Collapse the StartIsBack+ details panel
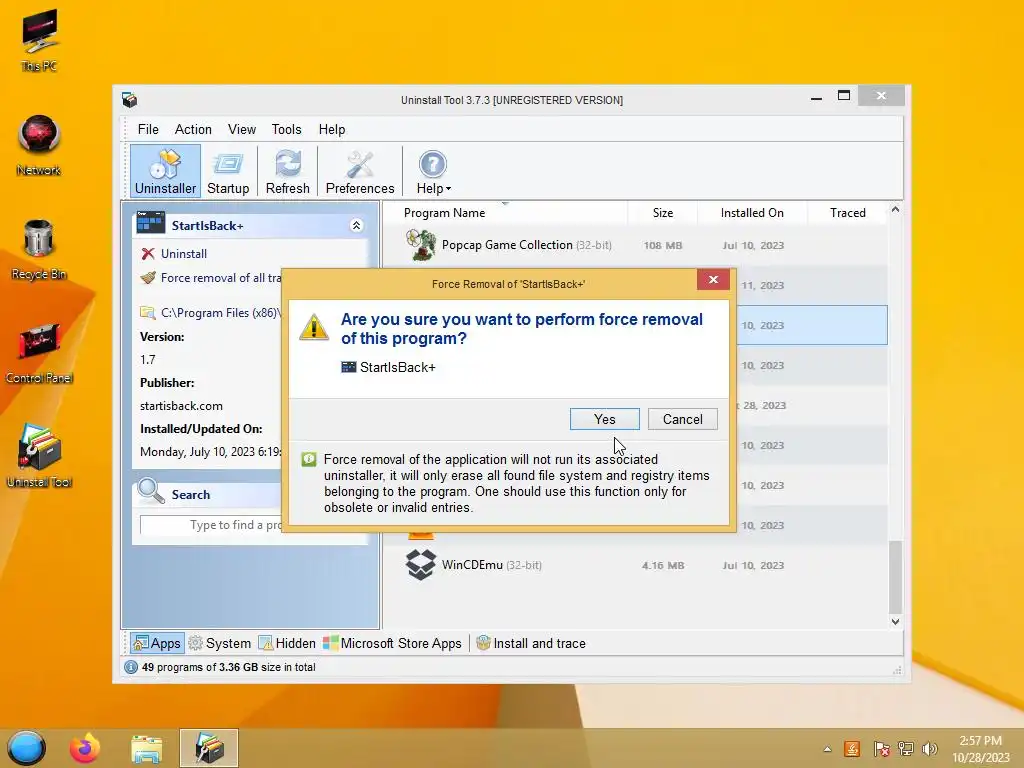Viewport: 1024px width, 768px height. [x=356, y=225]
